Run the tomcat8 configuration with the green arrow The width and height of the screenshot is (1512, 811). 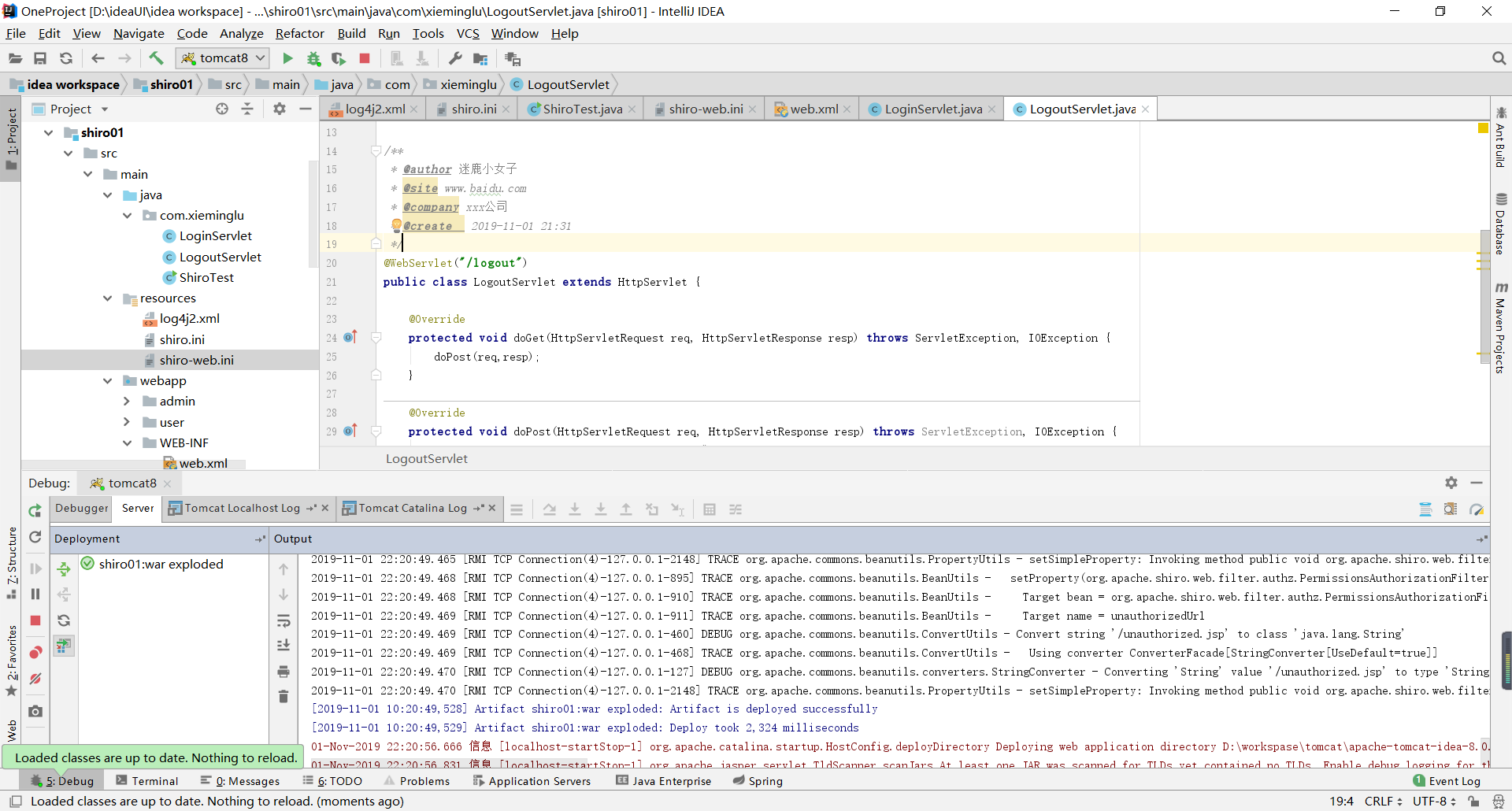pyautogui.click(x=287, y=57)
